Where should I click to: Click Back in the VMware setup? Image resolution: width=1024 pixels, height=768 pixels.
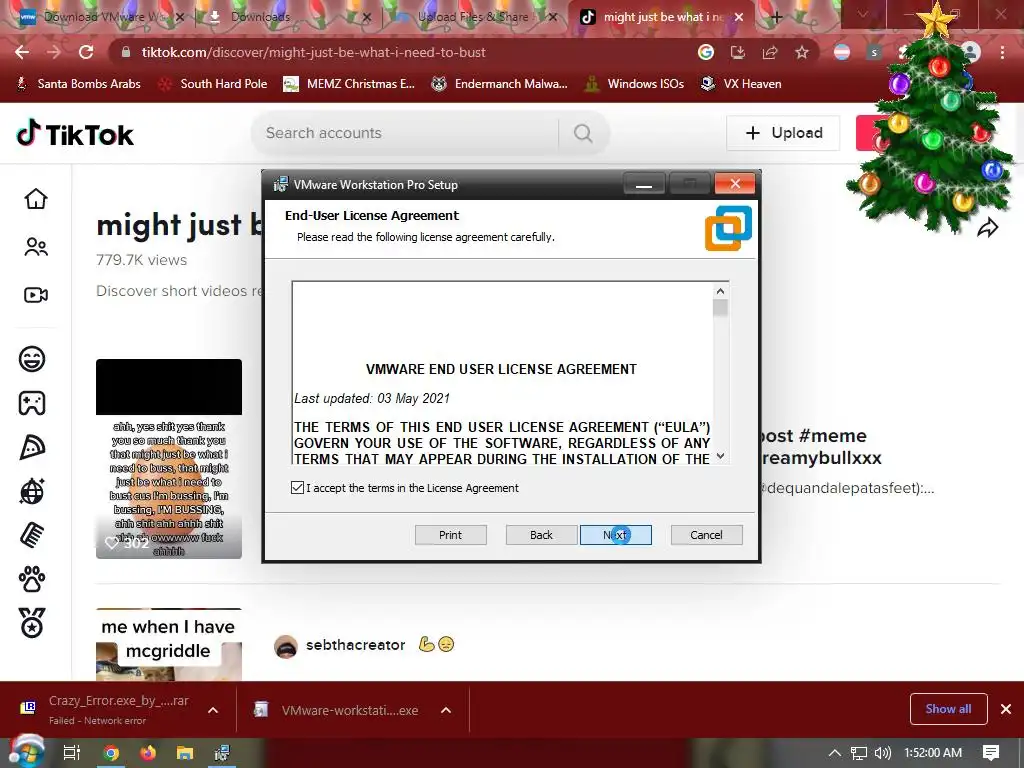click(541, 535)
